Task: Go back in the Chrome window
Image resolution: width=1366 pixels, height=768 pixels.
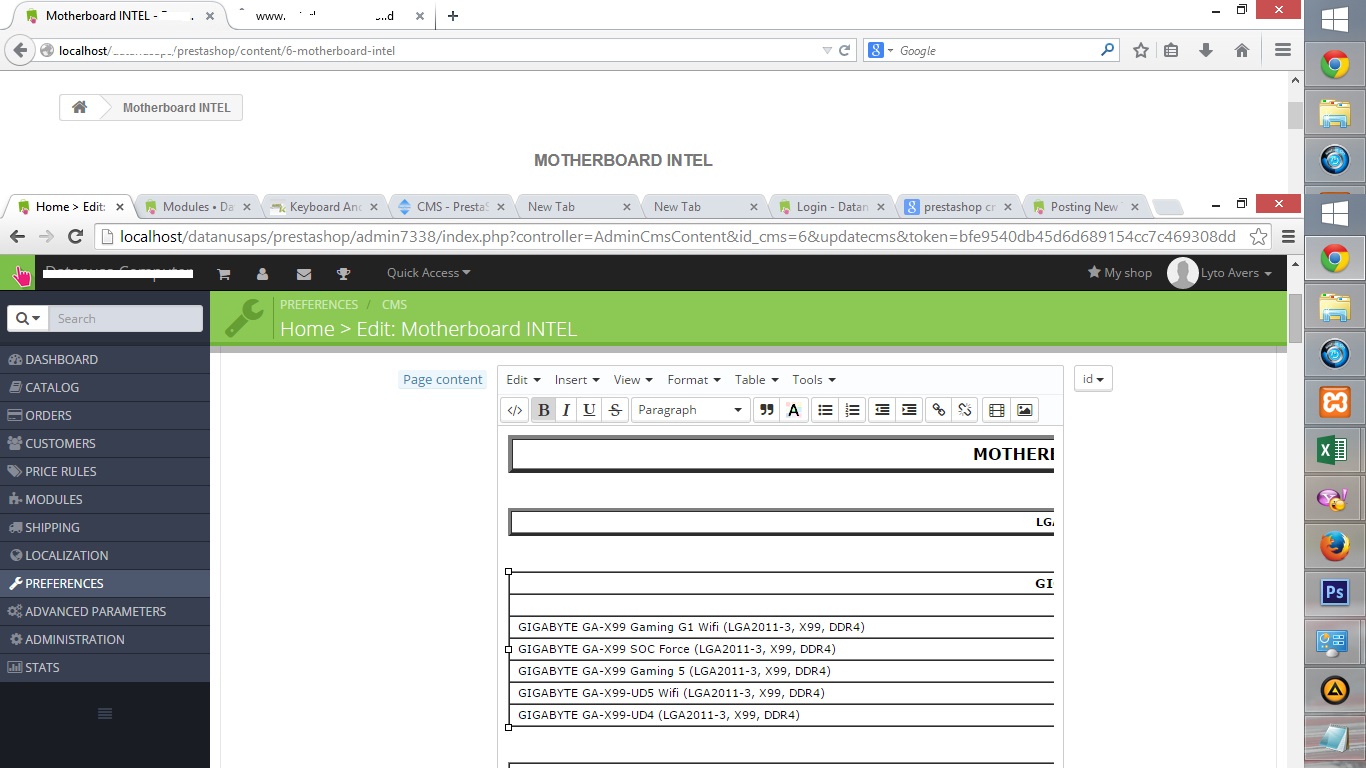Action: (x=19, y=237)
